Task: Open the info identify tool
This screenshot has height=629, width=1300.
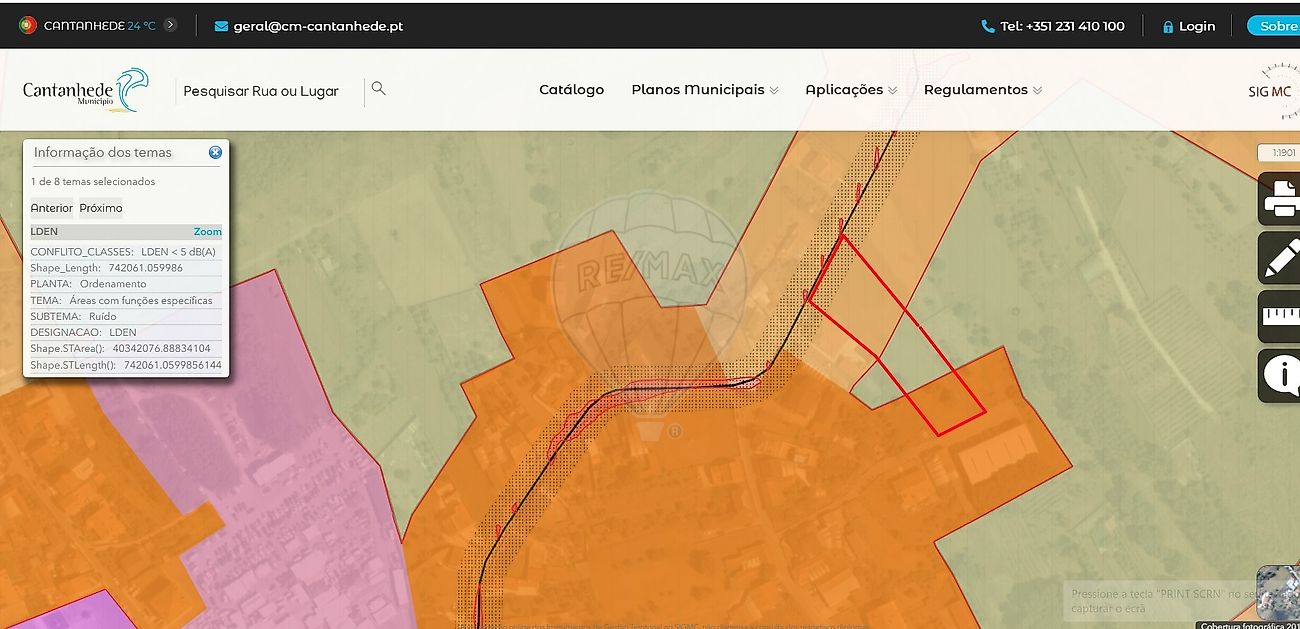Action: [x=1281, y=375]
